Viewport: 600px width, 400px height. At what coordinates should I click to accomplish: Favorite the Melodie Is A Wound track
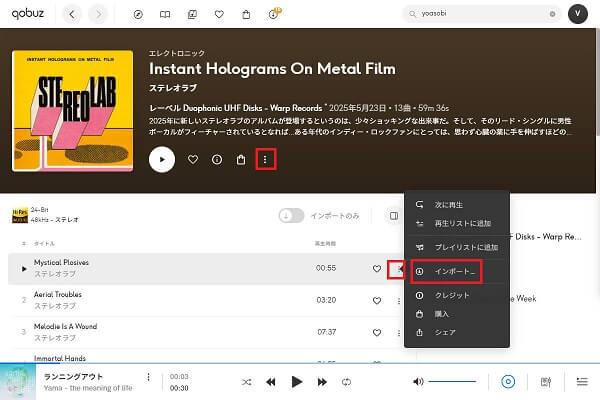tap(377, 333)
